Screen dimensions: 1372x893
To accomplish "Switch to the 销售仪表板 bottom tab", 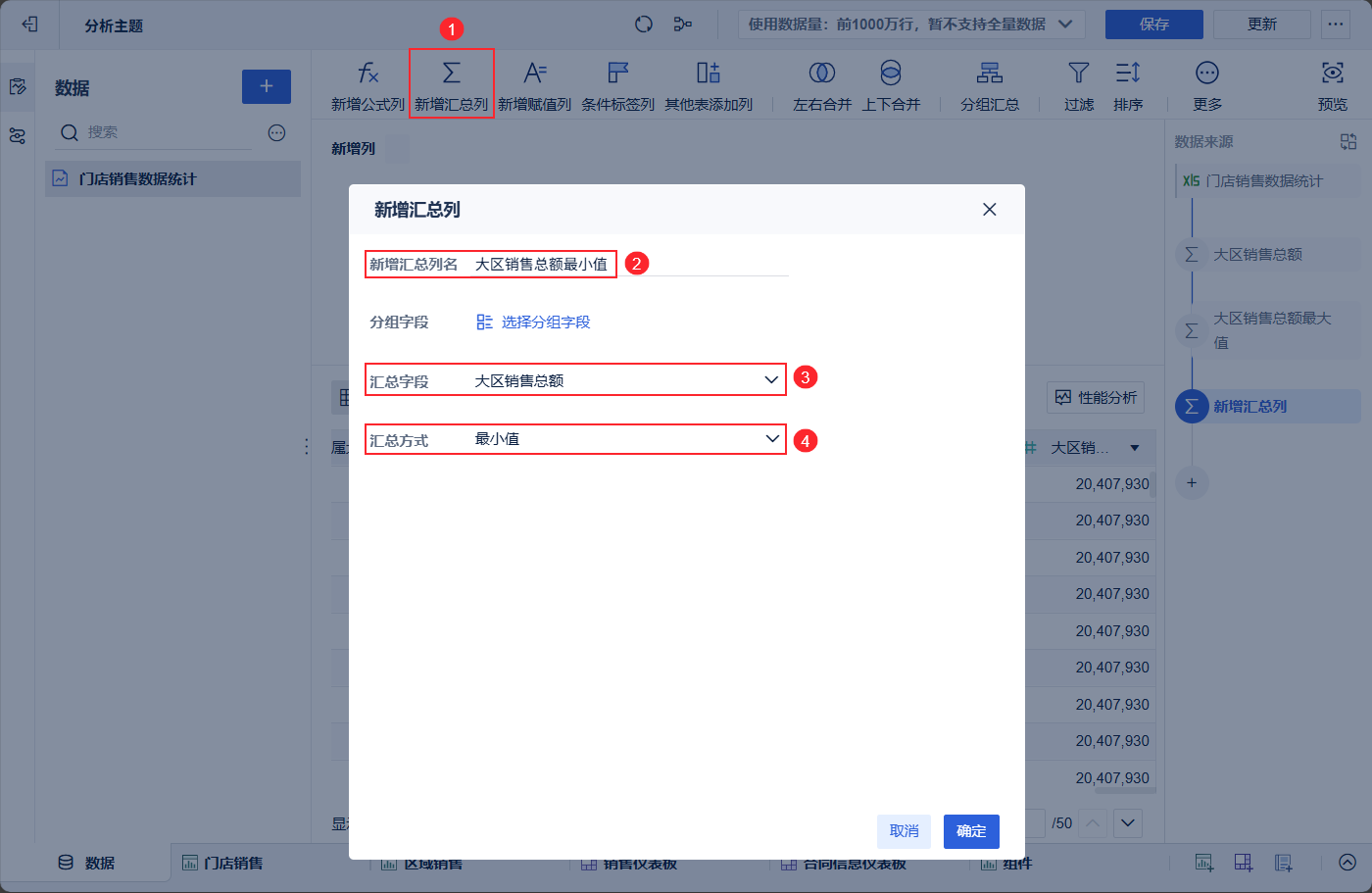I will click(628, 864).
